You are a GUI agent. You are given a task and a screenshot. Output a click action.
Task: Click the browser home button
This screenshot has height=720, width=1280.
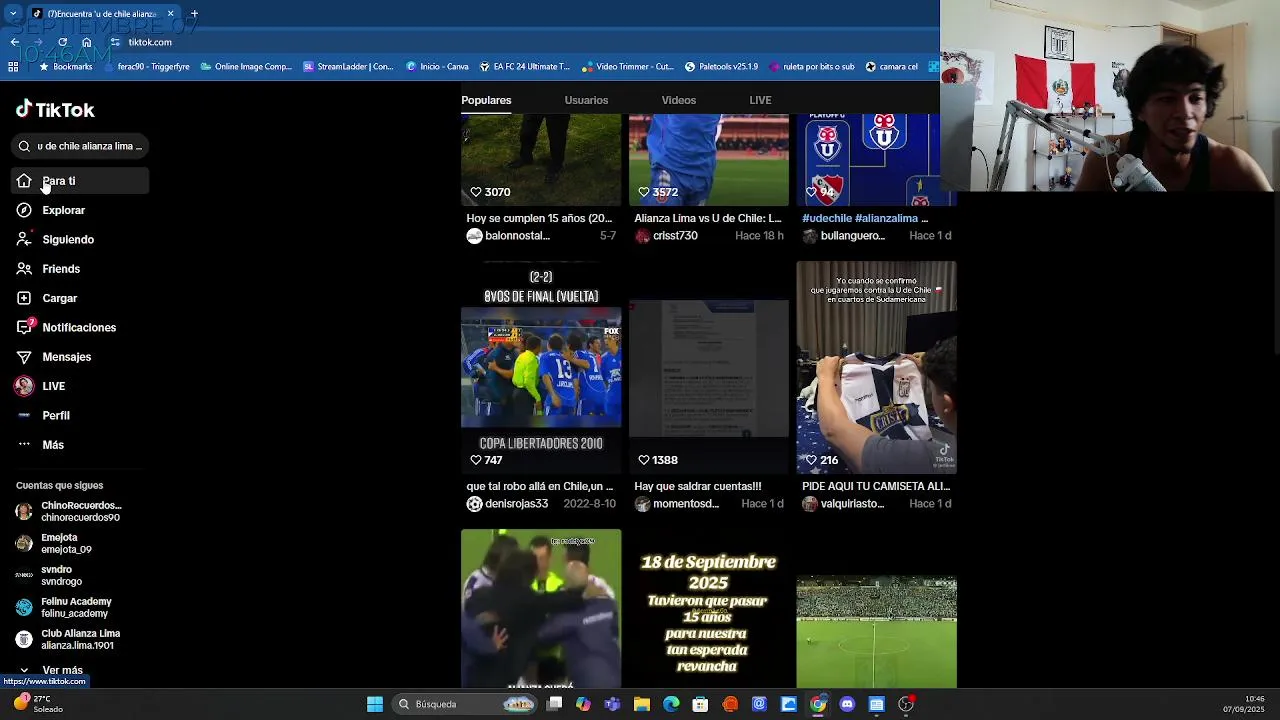[x=86, y=42]
